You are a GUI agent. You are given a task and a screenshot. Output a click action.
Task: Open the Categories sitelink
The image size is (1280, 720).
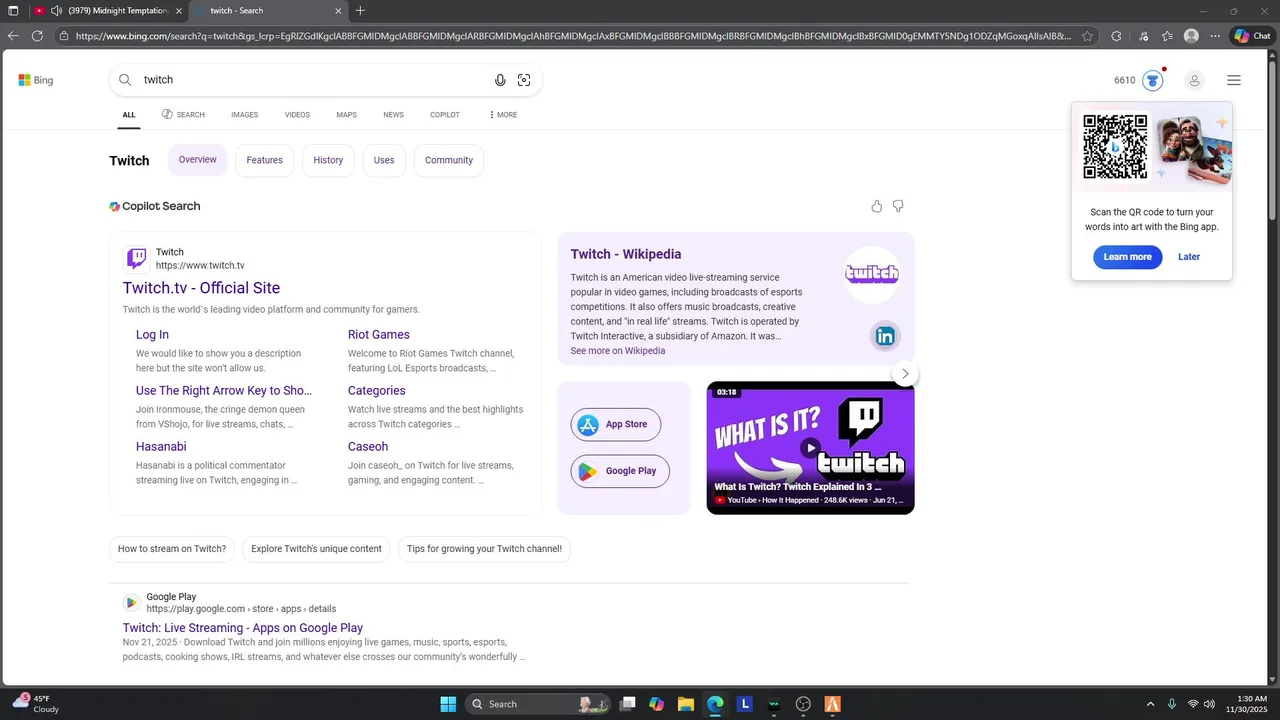pos(377,391)
